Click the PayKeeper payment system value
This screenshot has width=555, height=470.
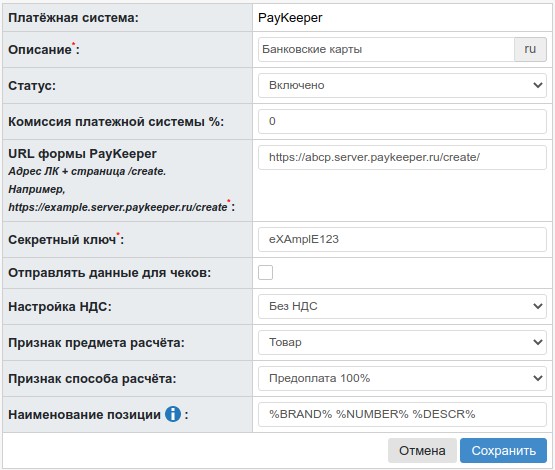(290, 18)
